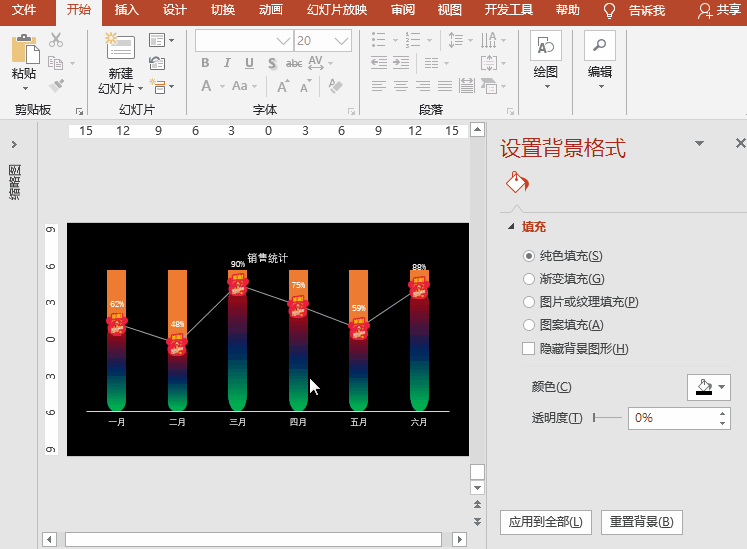Open the Help (帮助) tab
This screenshot has width=747, height=549.
[x=567, y=10]
